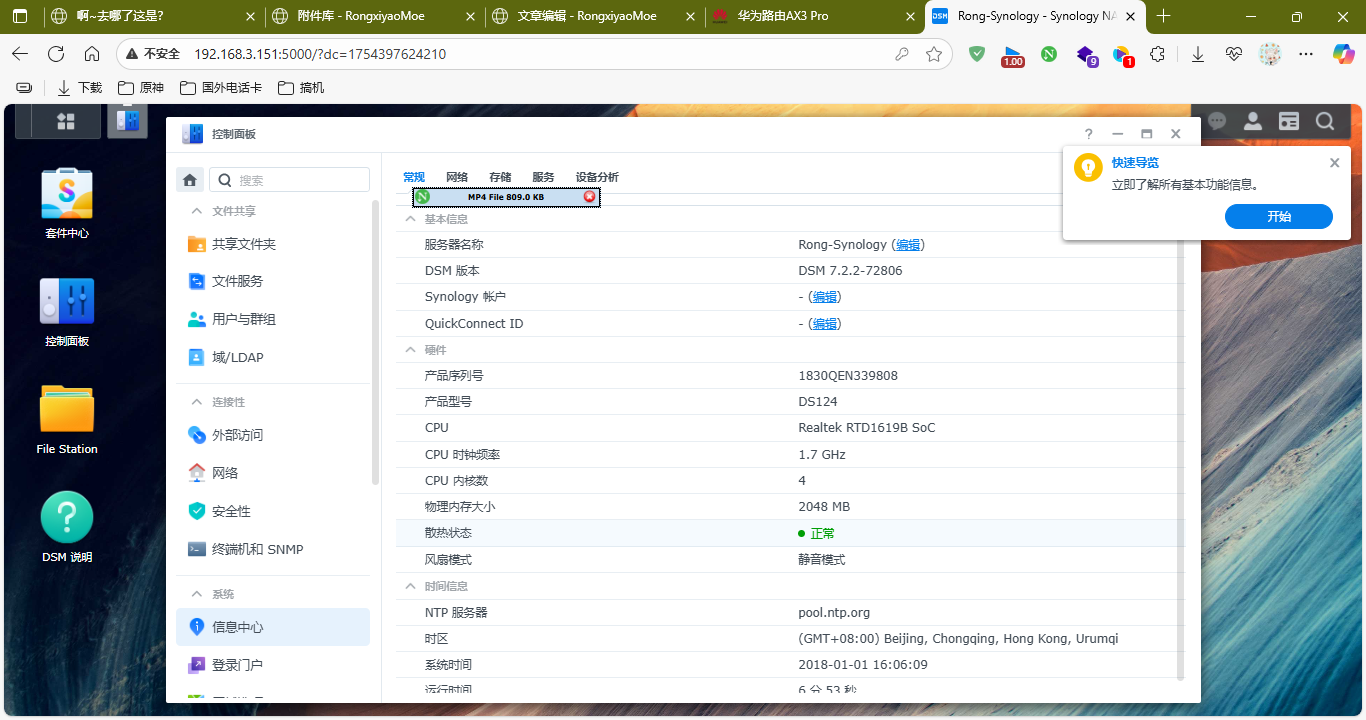Click the 1830QEN339808 serial number value
The height and width of the screenshot is (720, 1366).
coord(848,376)
